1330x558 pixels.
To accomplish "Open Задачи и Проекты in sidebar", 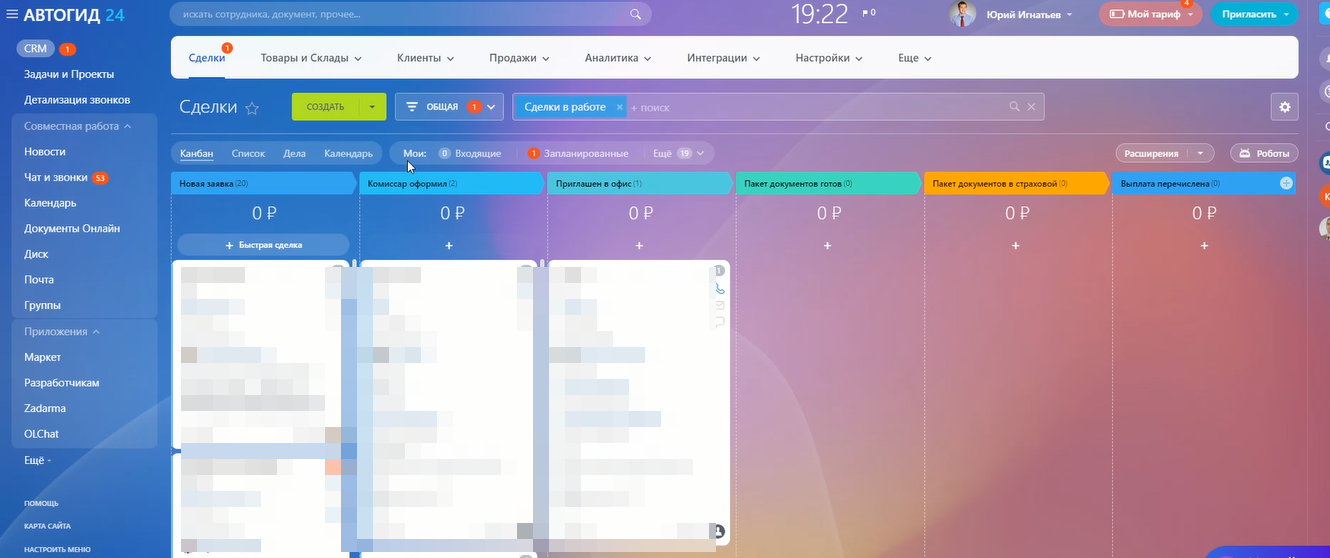I will coord(69,74).
